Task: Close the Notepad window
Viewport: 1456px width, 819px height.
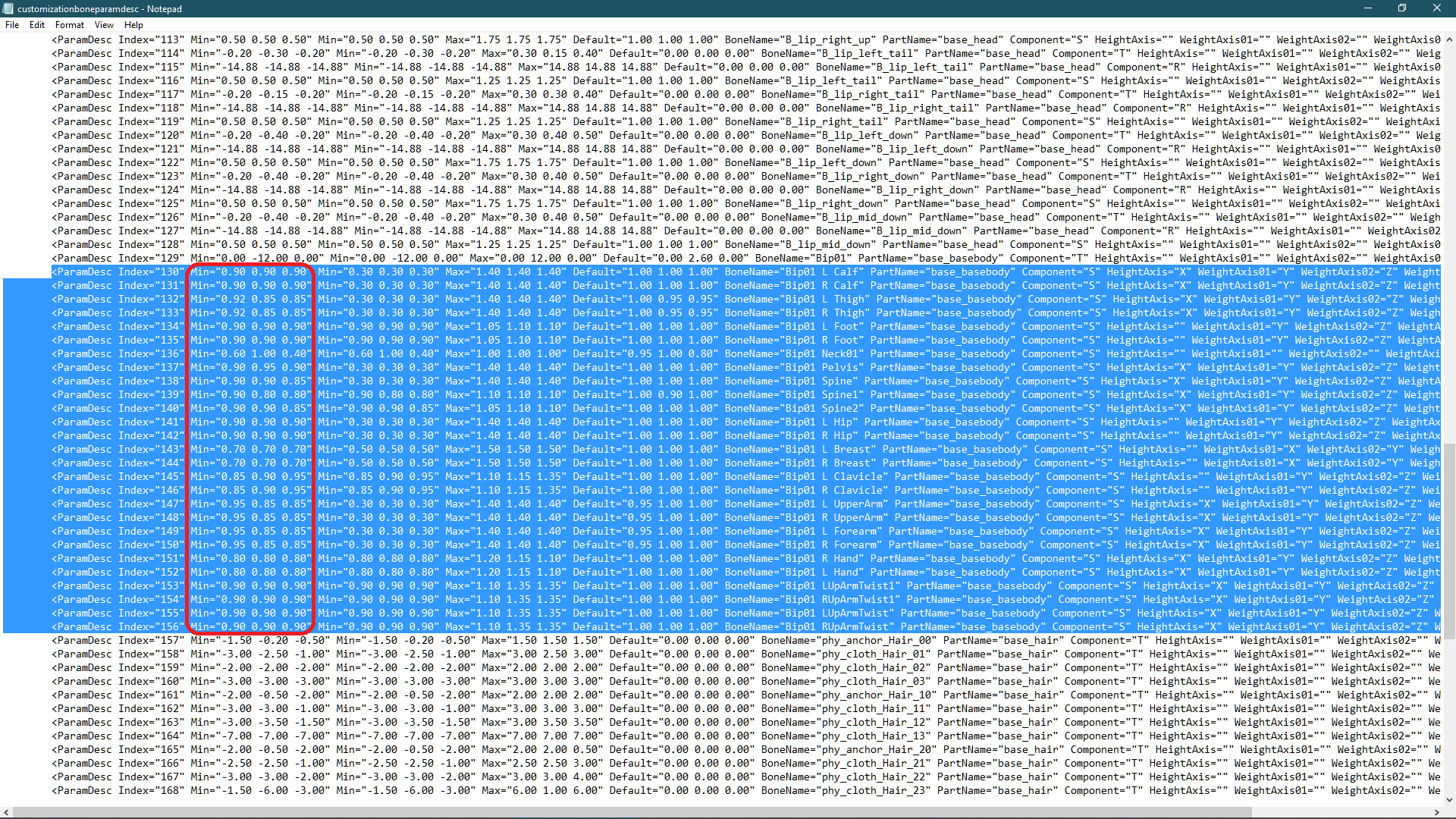Action: pyautogui.click(x=1436, y=8)
